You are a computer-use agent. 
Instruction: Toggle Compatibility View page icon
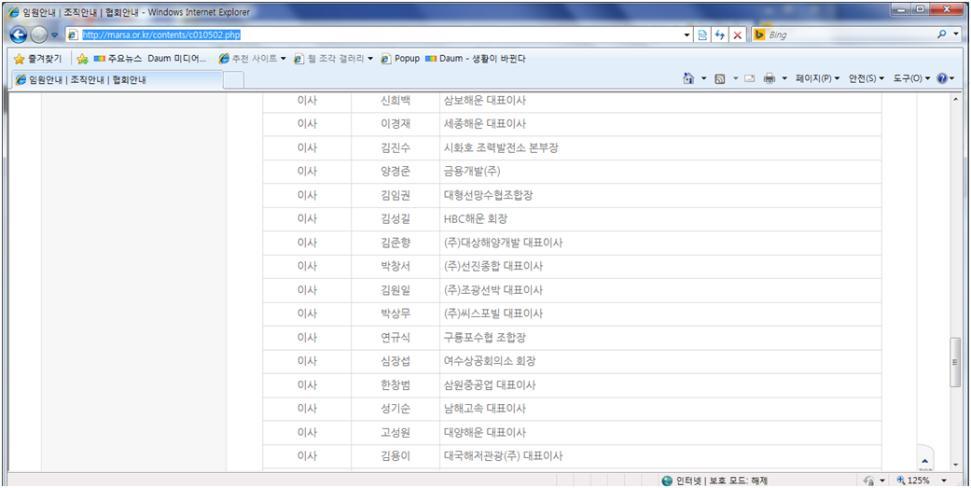[703, 35]
